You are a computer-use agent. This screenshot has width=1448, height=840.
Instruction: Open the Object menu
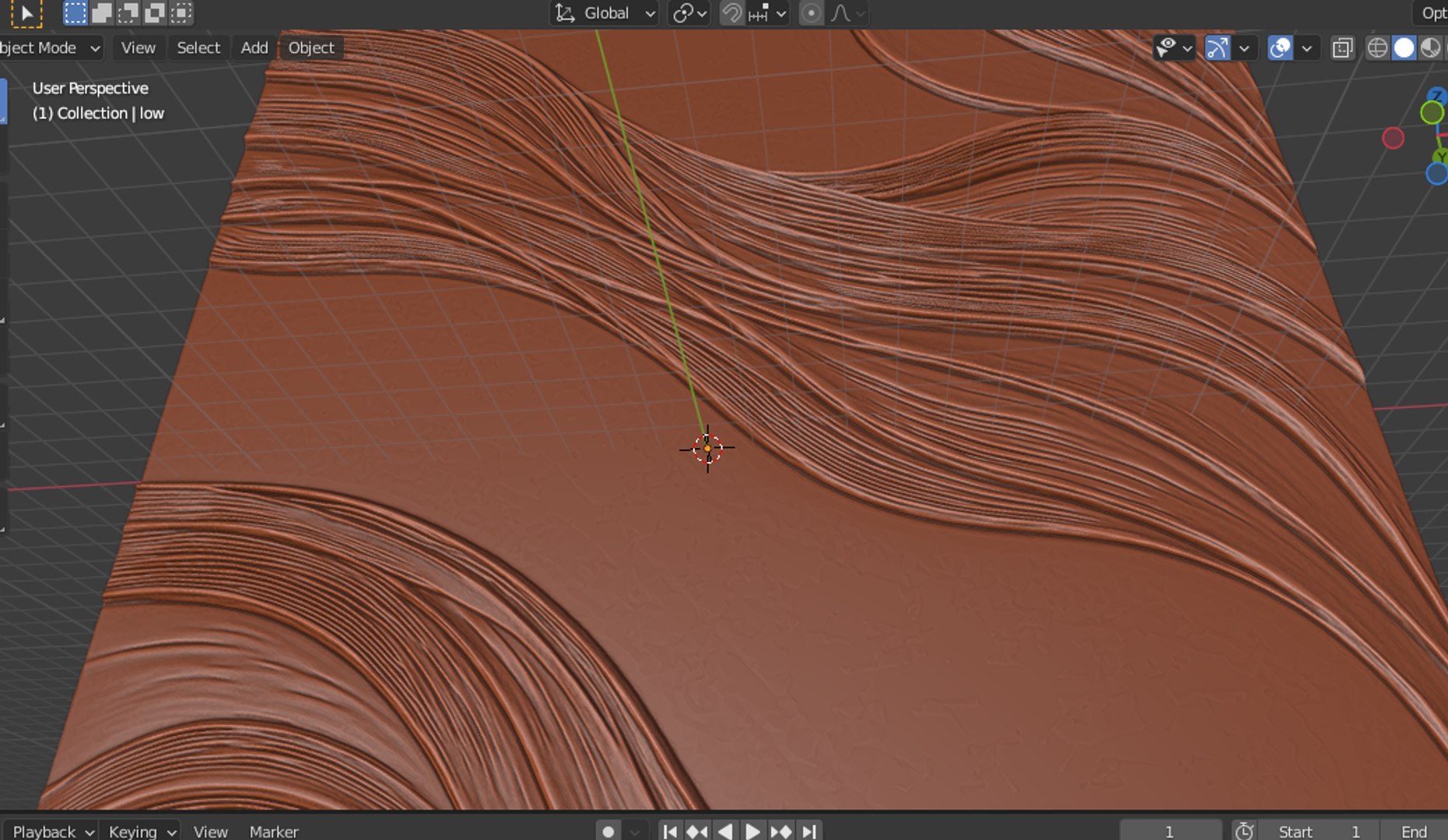pyautogui.click(x=311, y=47)
